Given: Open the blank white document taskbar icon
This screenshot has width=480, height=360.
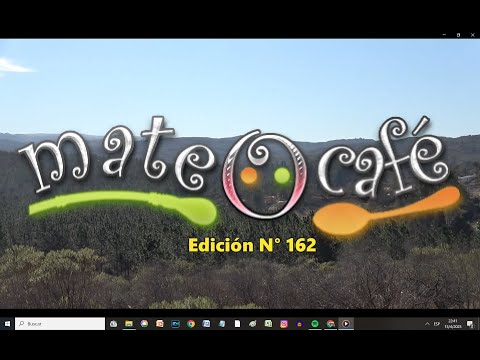Looking at the screenshot, I should point(237,324).
